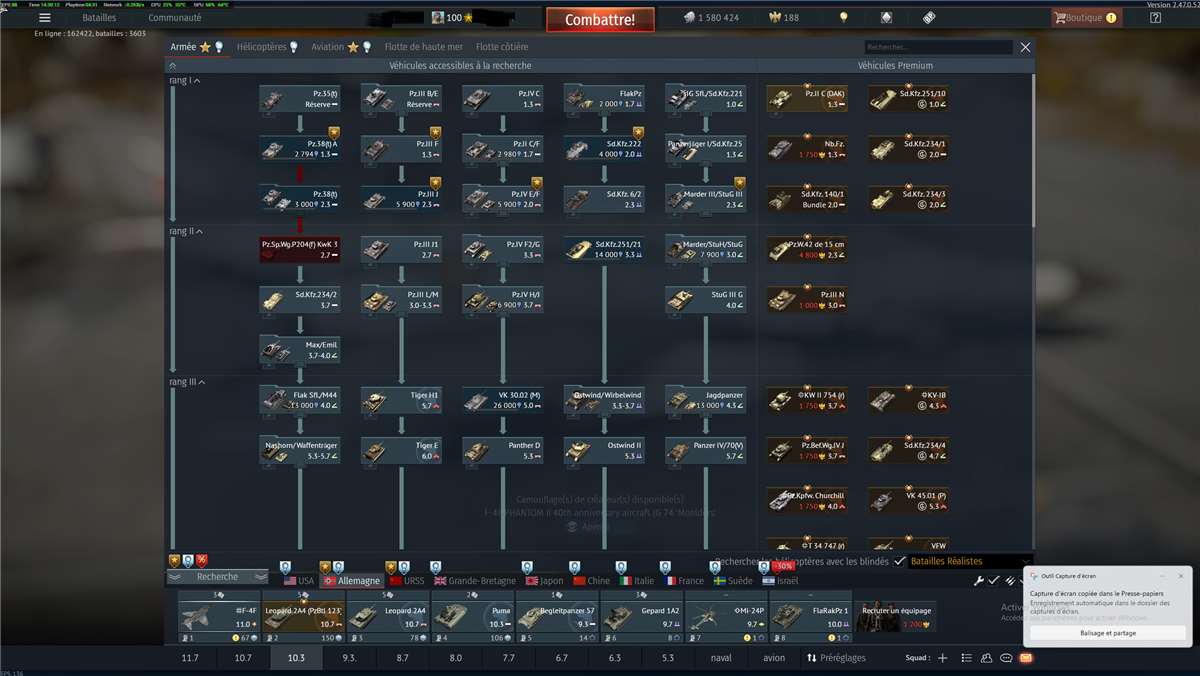Select the Tiger E tank icon
Image resolution: width=1200 pixels, height=676 pixels.
(401, 451)
